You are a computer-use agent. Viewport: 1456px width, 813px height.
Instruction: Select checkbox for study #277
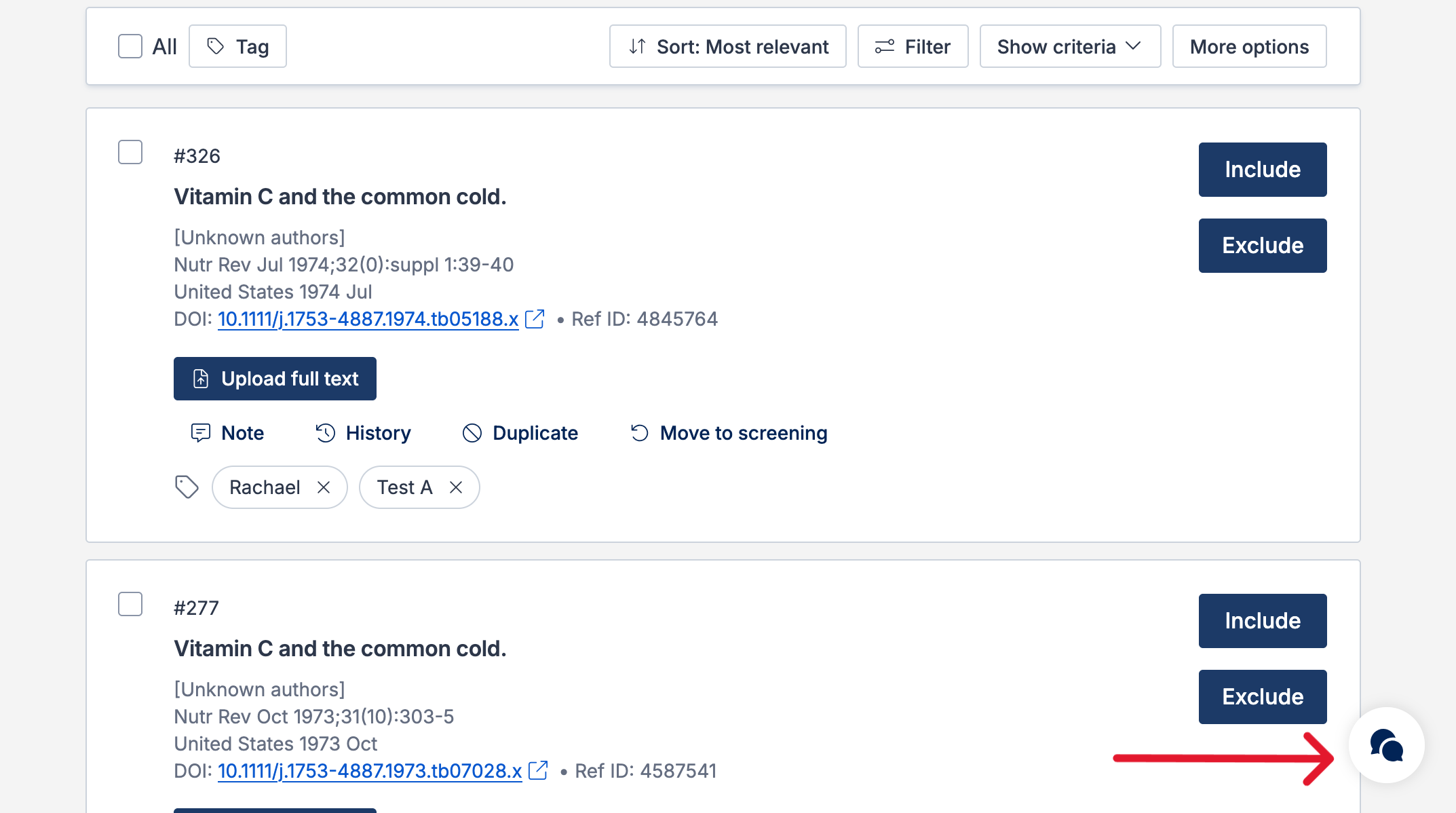coord(130,604)
